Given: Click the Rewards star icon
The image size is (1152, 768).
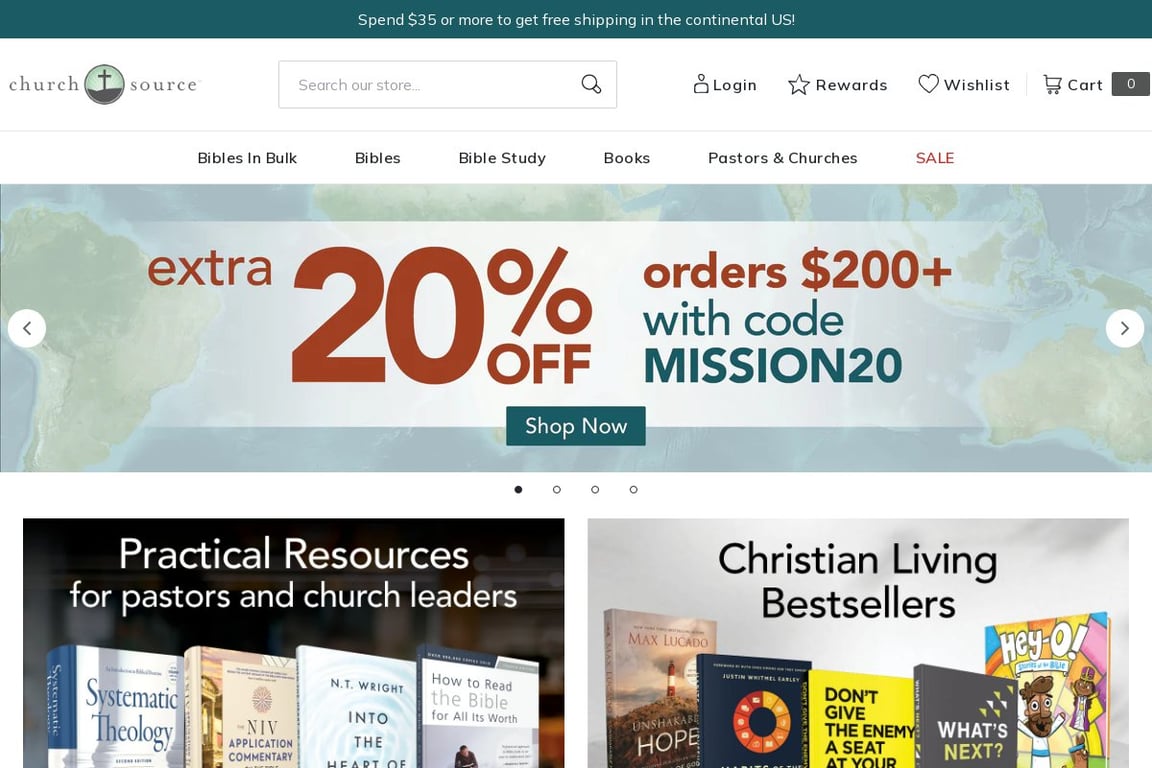Looking at the screenshot, I should click(799, 85).
